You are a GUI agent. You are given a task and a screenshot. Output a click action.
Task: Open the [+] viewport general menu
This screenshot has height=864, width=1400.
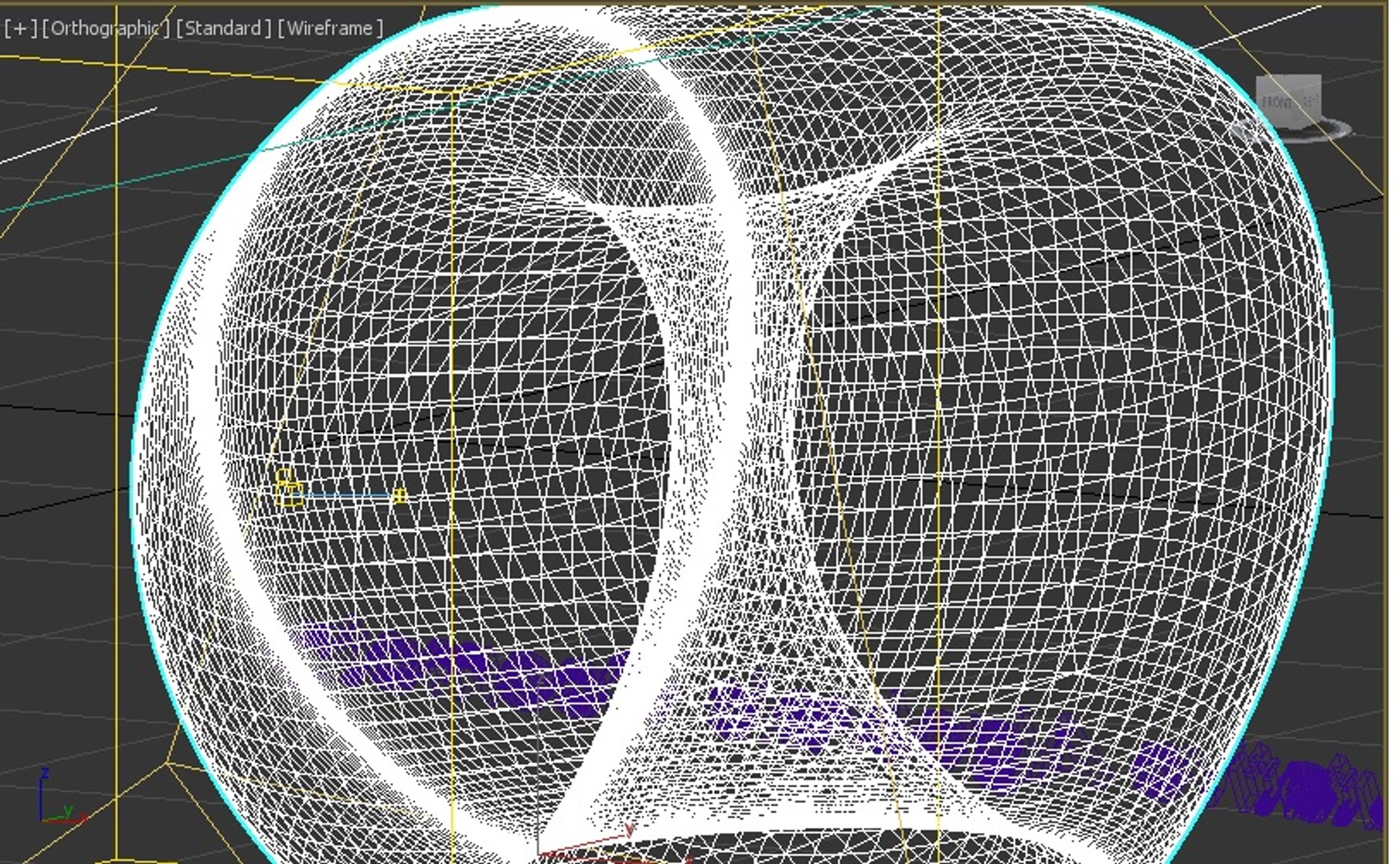point(21,28)
